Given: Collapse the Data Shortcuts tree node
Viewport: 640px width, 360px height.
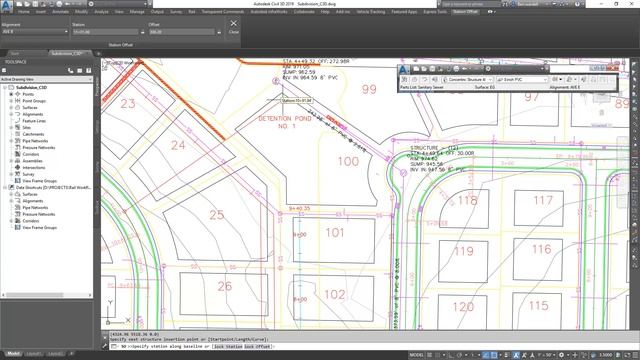Looking at the screenshot, I should coord(4,188).
